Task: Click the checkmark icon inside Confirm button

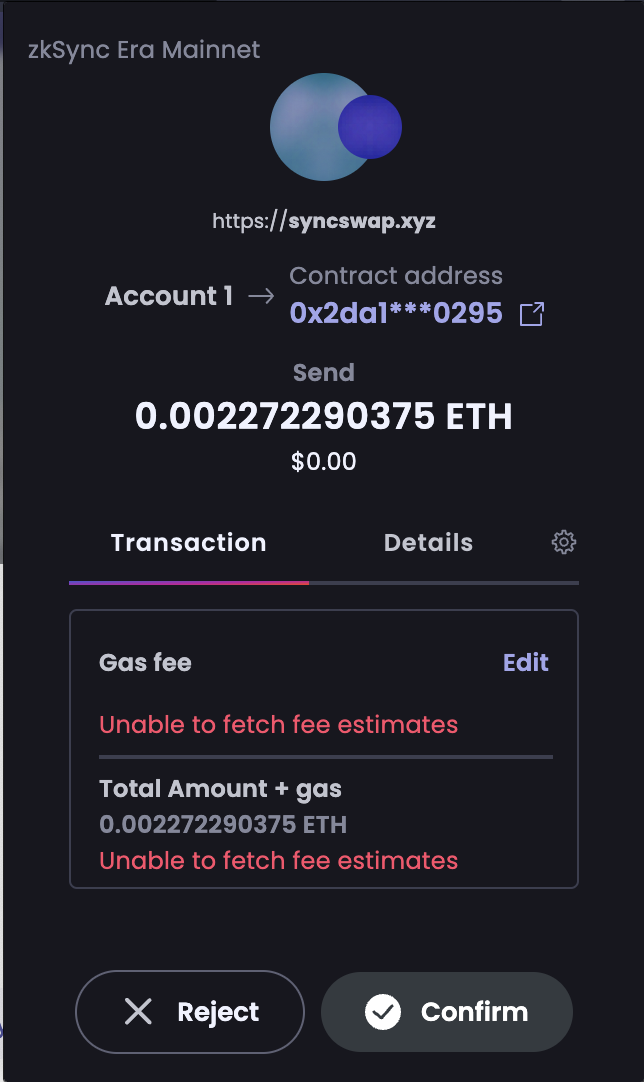Action: 383,1012
